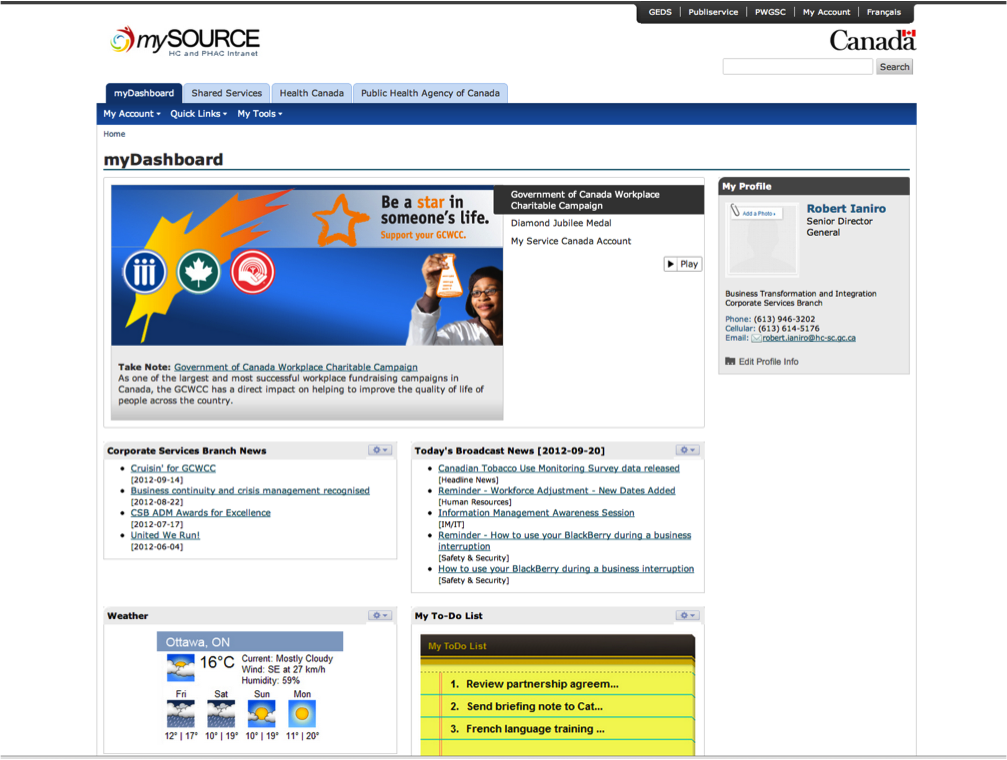Expand the My Account dropdown menu
This screenshot has height=760, width=1007.
coord(132,114)
